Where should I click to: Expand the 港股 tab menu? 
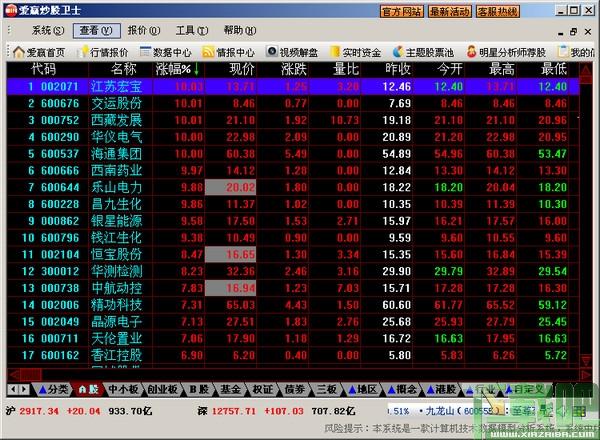(x=441, y=389)
